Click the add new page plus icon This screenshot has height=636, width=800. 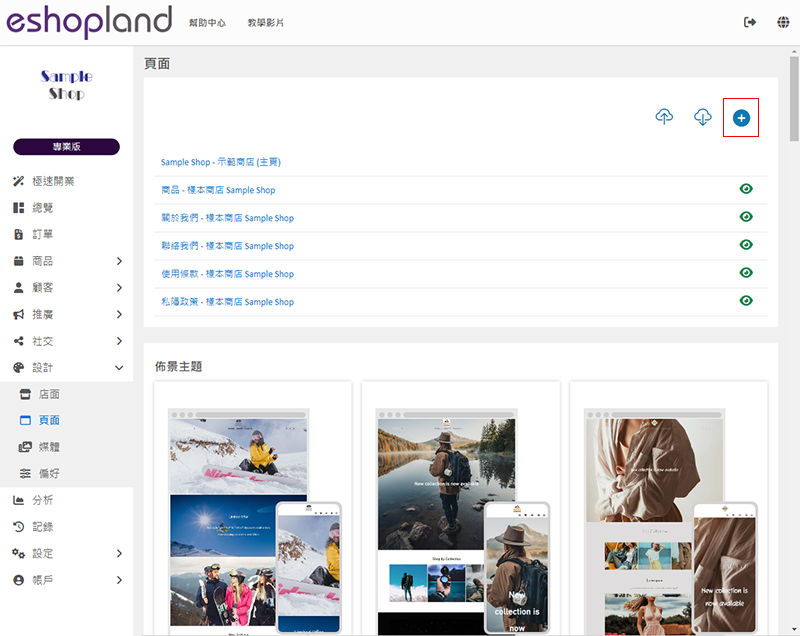tap(741, 118)
